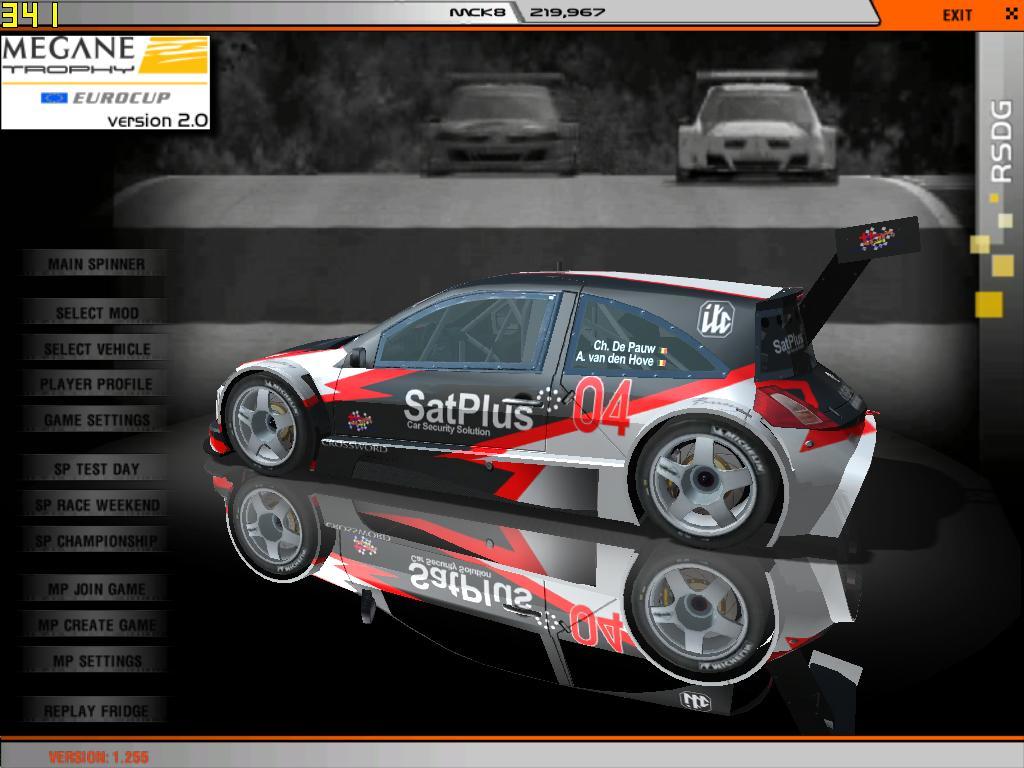The height and width of the screenshot is (768, 1024).
Task: Click MP Join Game
Action: coord(96,590)
